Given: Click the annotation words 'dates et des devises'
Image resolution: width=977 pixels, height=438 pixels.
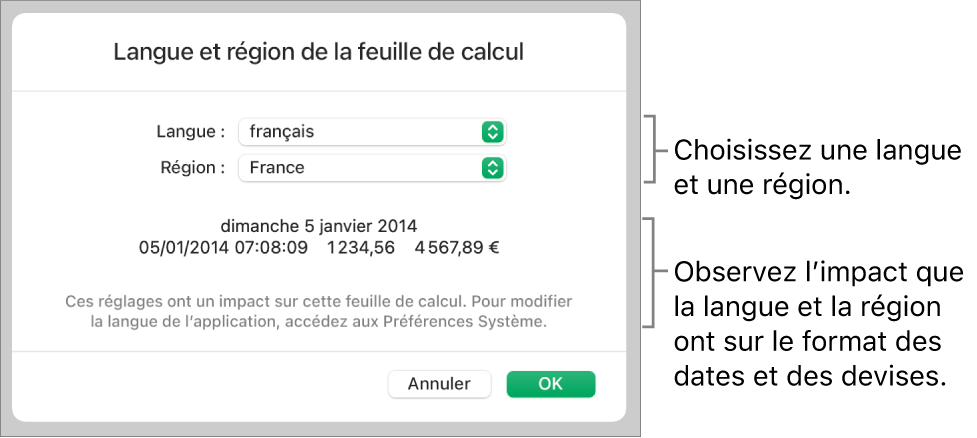Looking at the screenshot, I should pos(811,377).
